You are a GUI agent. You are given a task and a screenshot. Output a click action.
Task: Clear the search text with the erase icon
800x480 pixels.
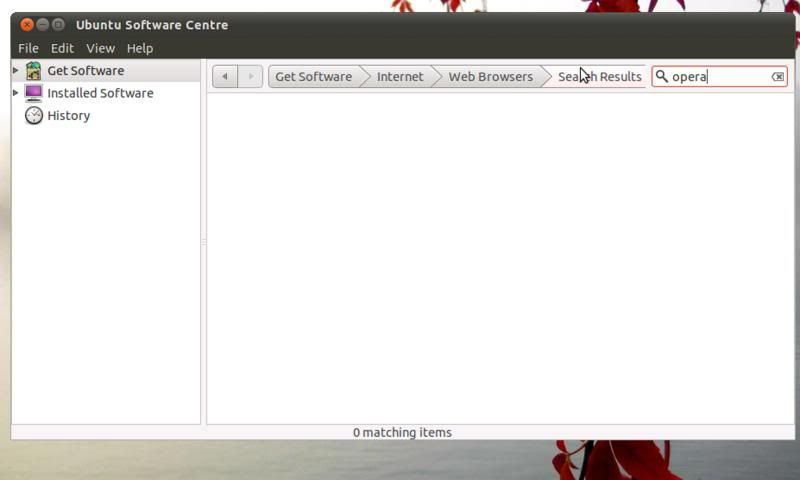point(777,77)
